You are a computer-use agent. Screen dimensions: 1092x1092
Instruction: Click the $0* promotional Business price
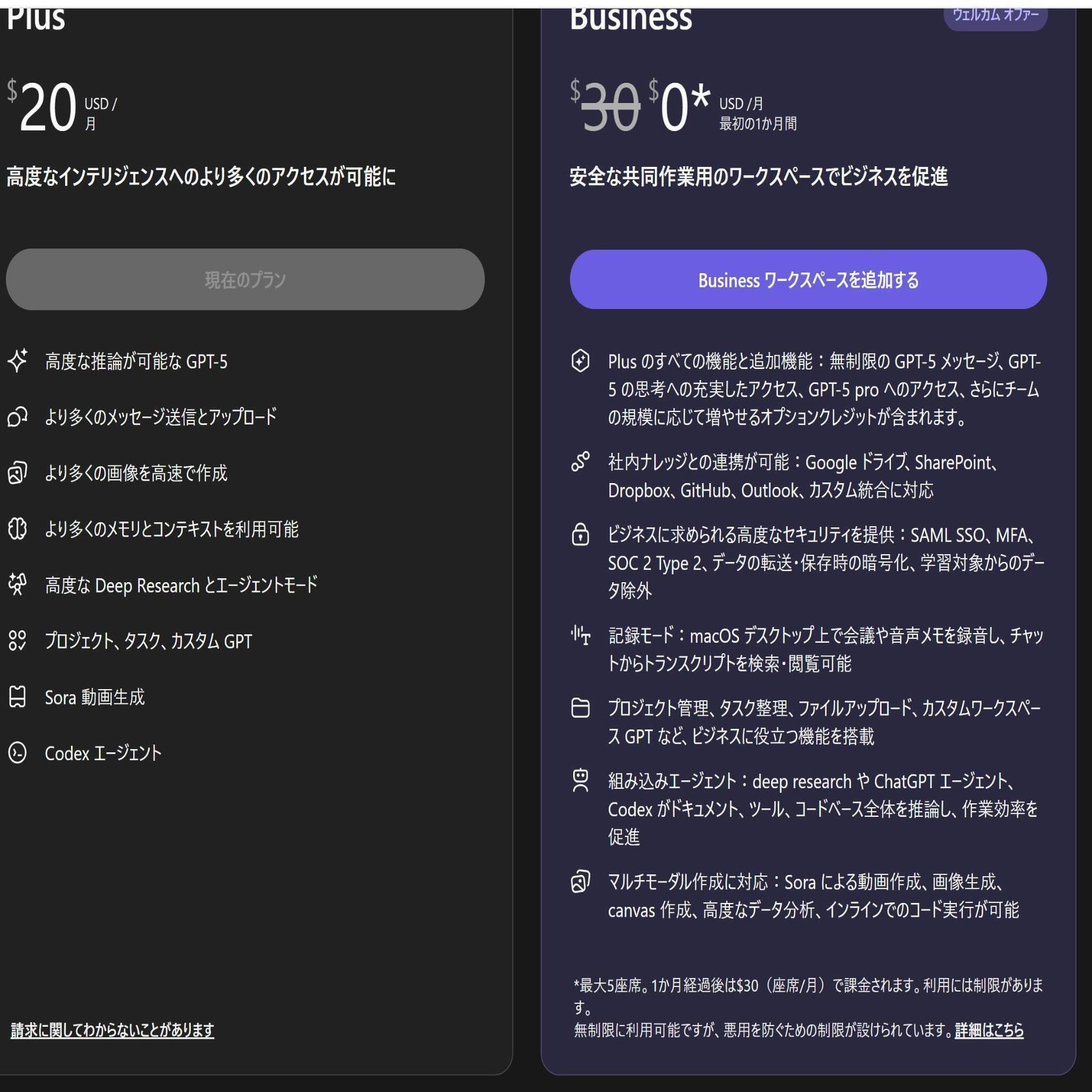coord(679,107)
